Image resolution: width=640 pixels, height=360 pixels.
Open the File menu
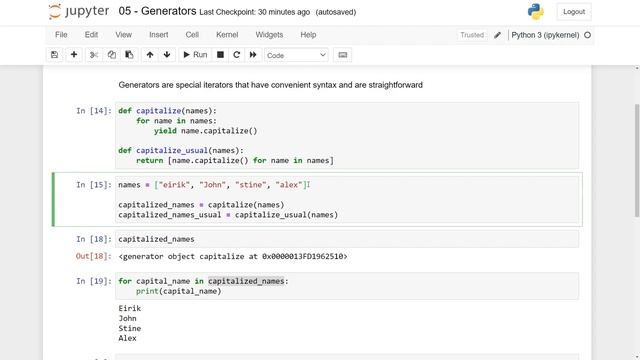tap(61, 35)
